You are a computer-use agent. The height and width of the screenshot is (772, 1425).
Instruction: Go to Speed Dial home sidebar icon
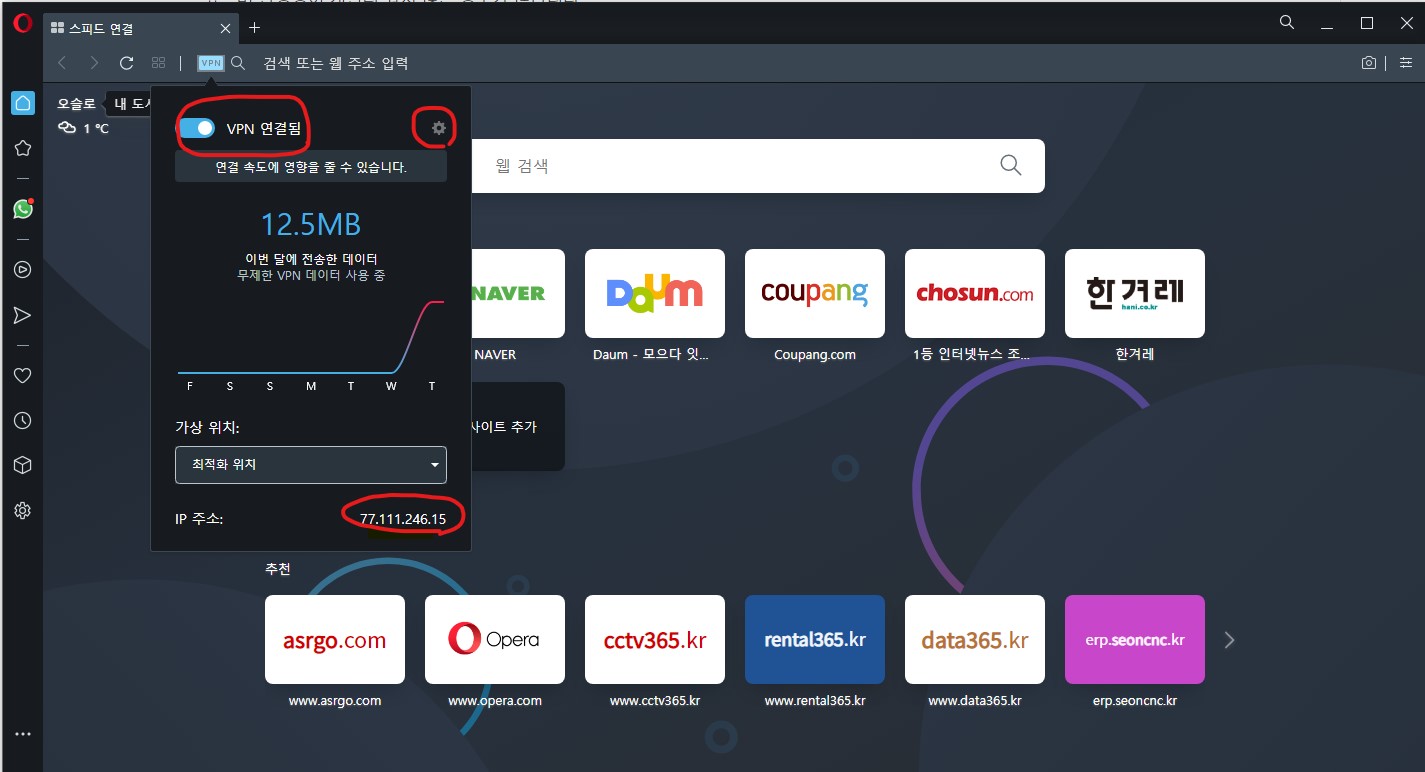coord(22,103)
